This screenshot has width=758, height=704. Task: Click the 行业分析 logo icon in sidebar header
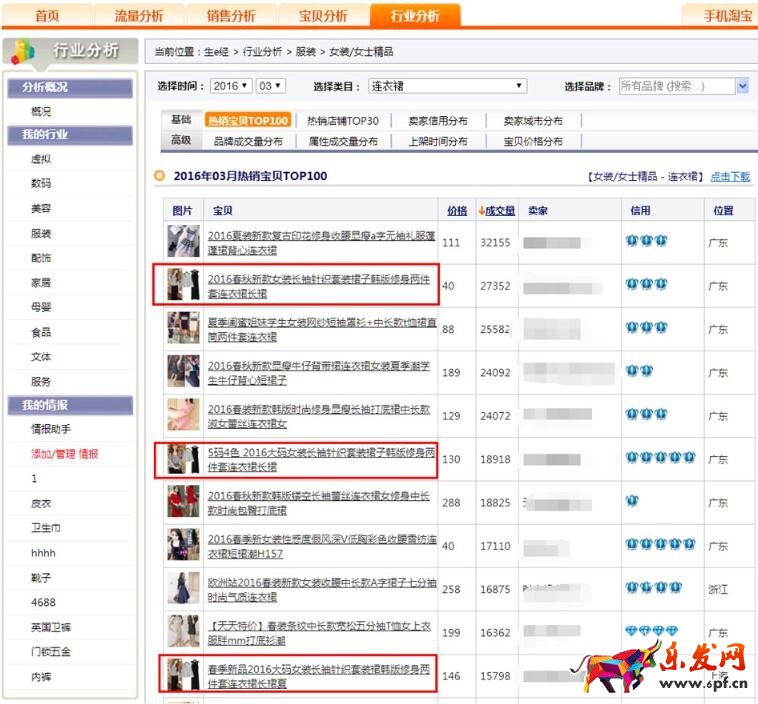click(x=24, y=51)
